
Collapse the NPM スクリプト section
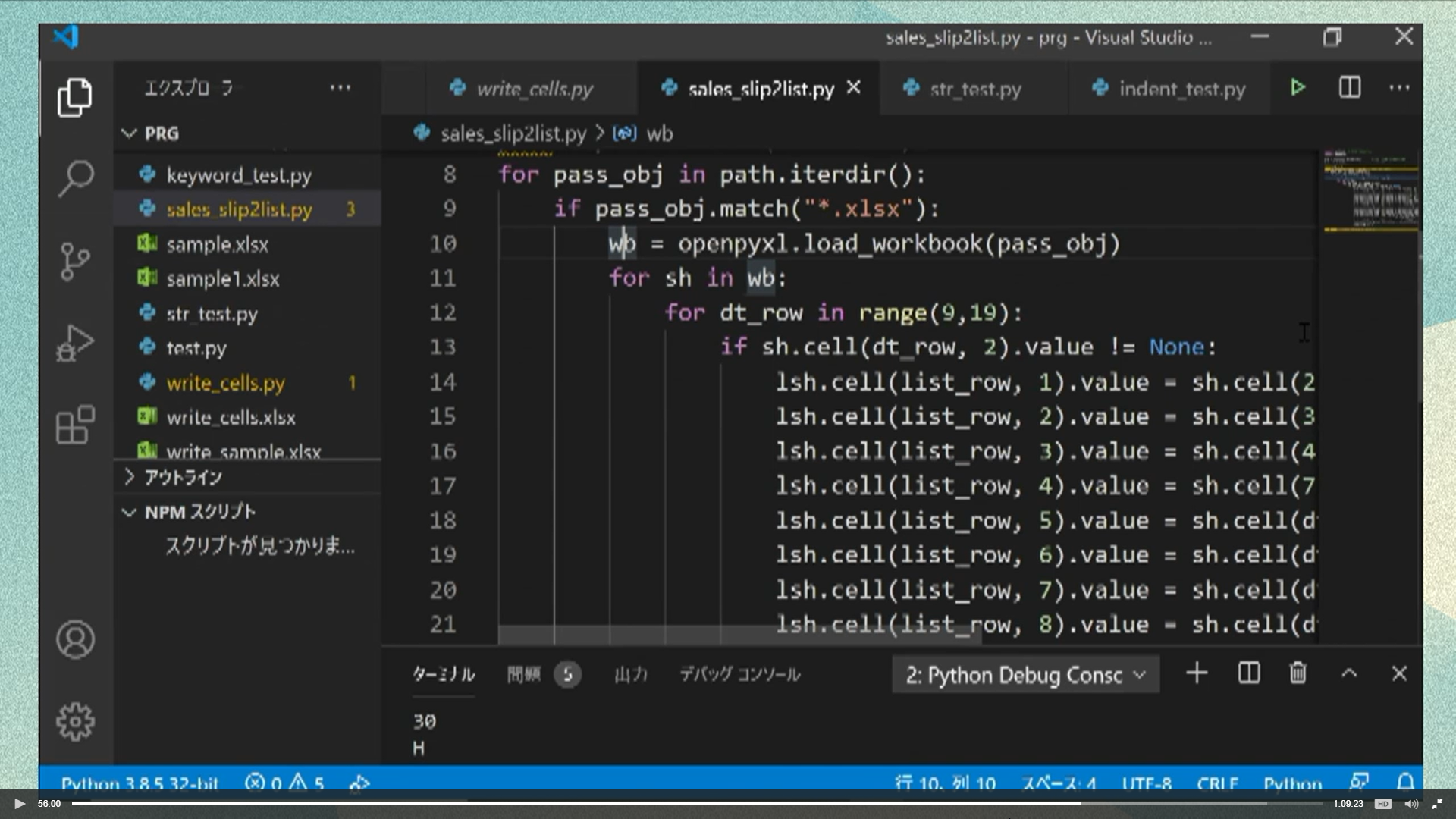tap(247, 512)
